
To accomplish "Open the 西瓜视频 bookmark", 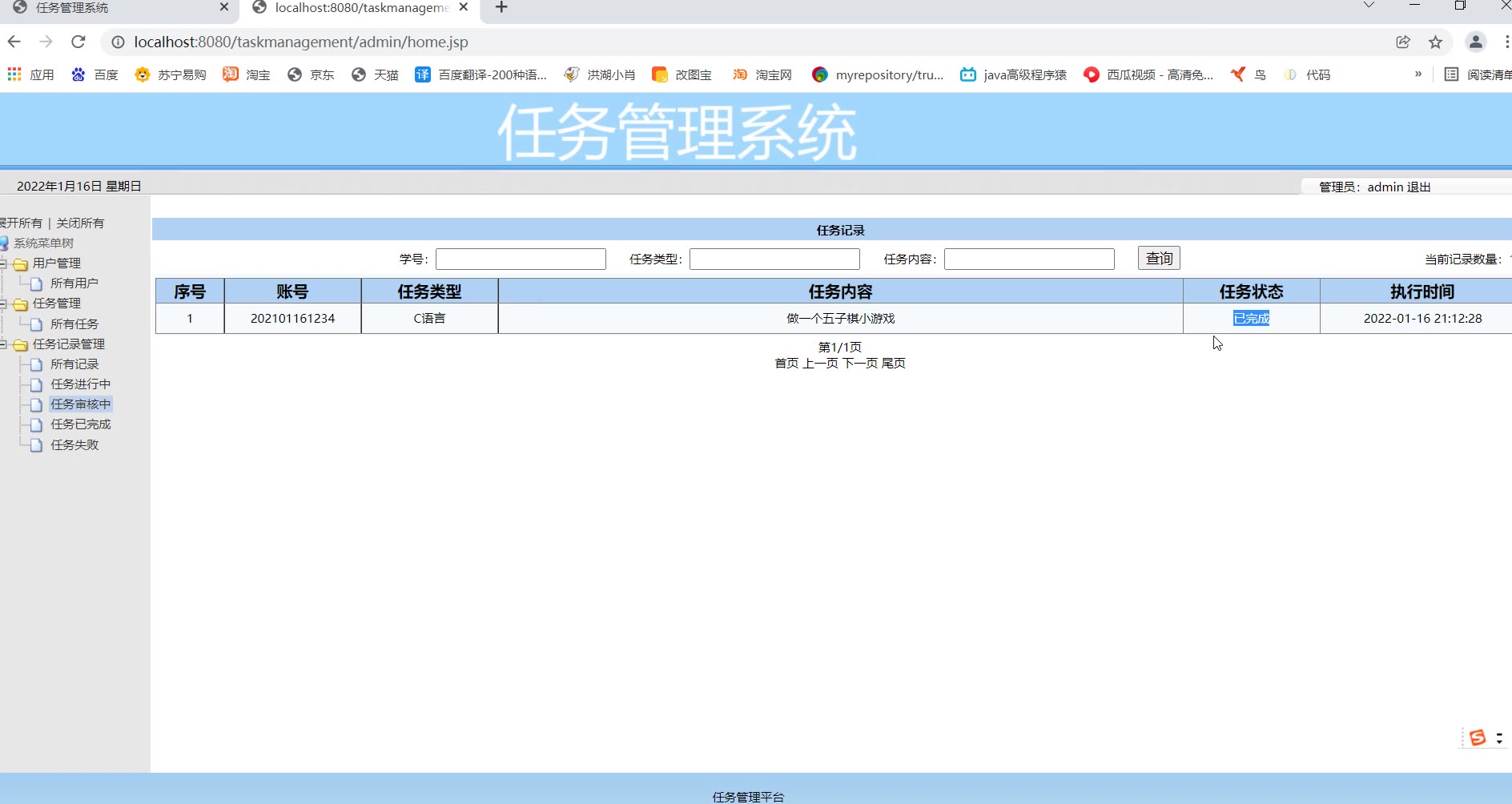I will 1148,74.
